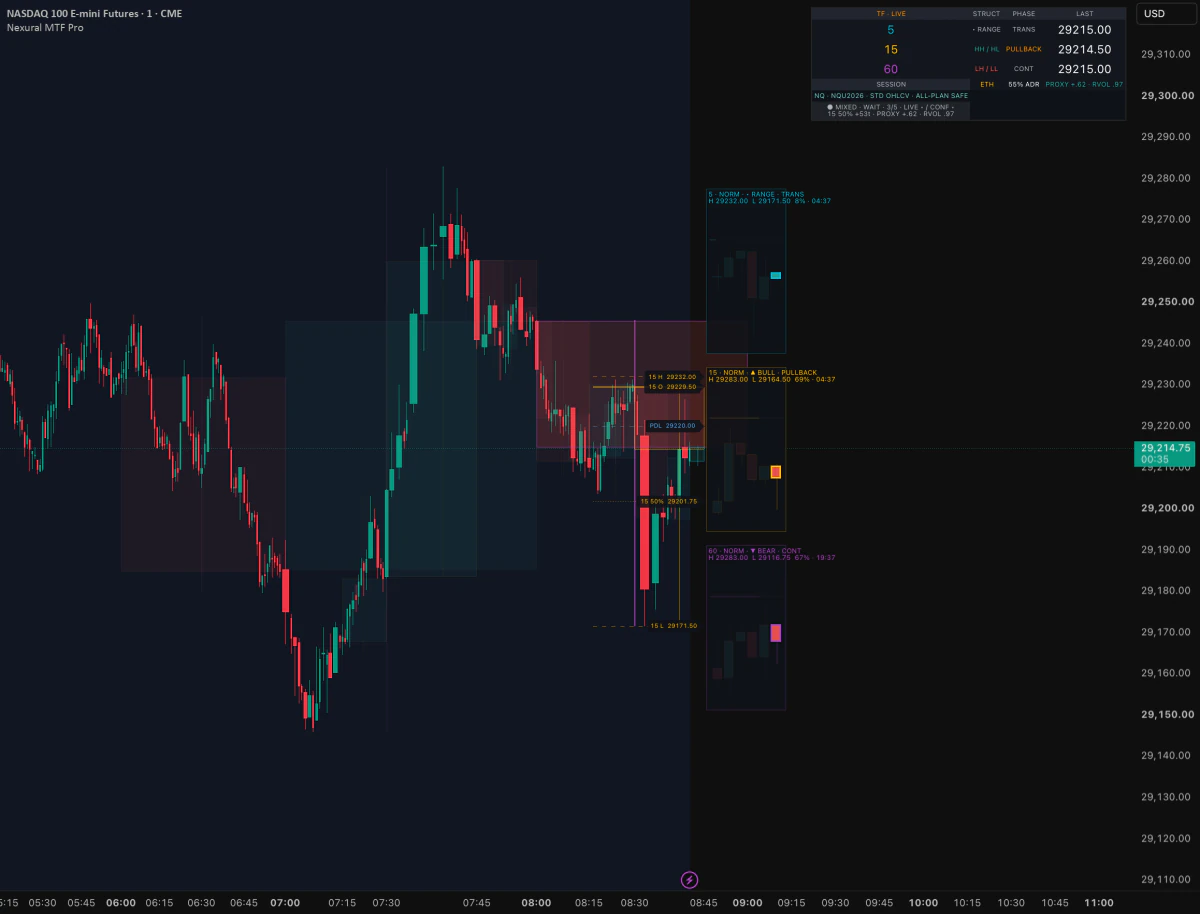Click the NASDAQ 100 E-mini Futures chart title
The height and width of the screenshot is (914, 1200).
[95, 13]
